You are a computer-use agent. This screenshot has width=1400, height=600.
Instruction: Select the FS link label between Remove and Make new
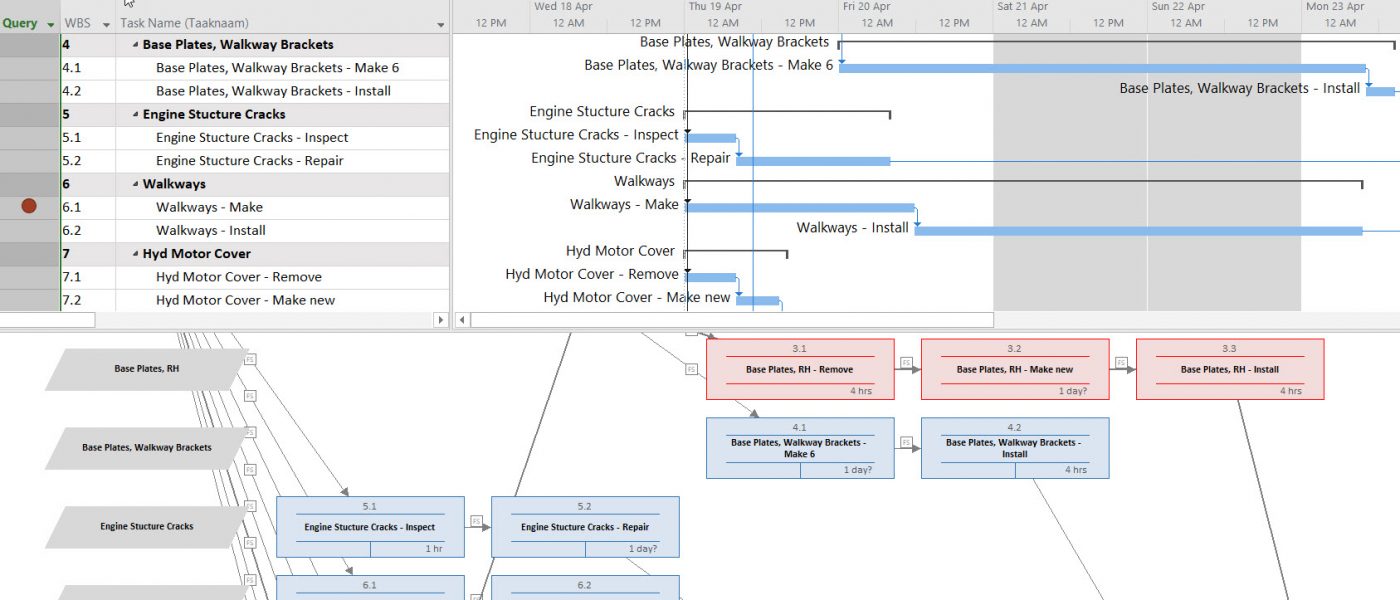[906, 362]
